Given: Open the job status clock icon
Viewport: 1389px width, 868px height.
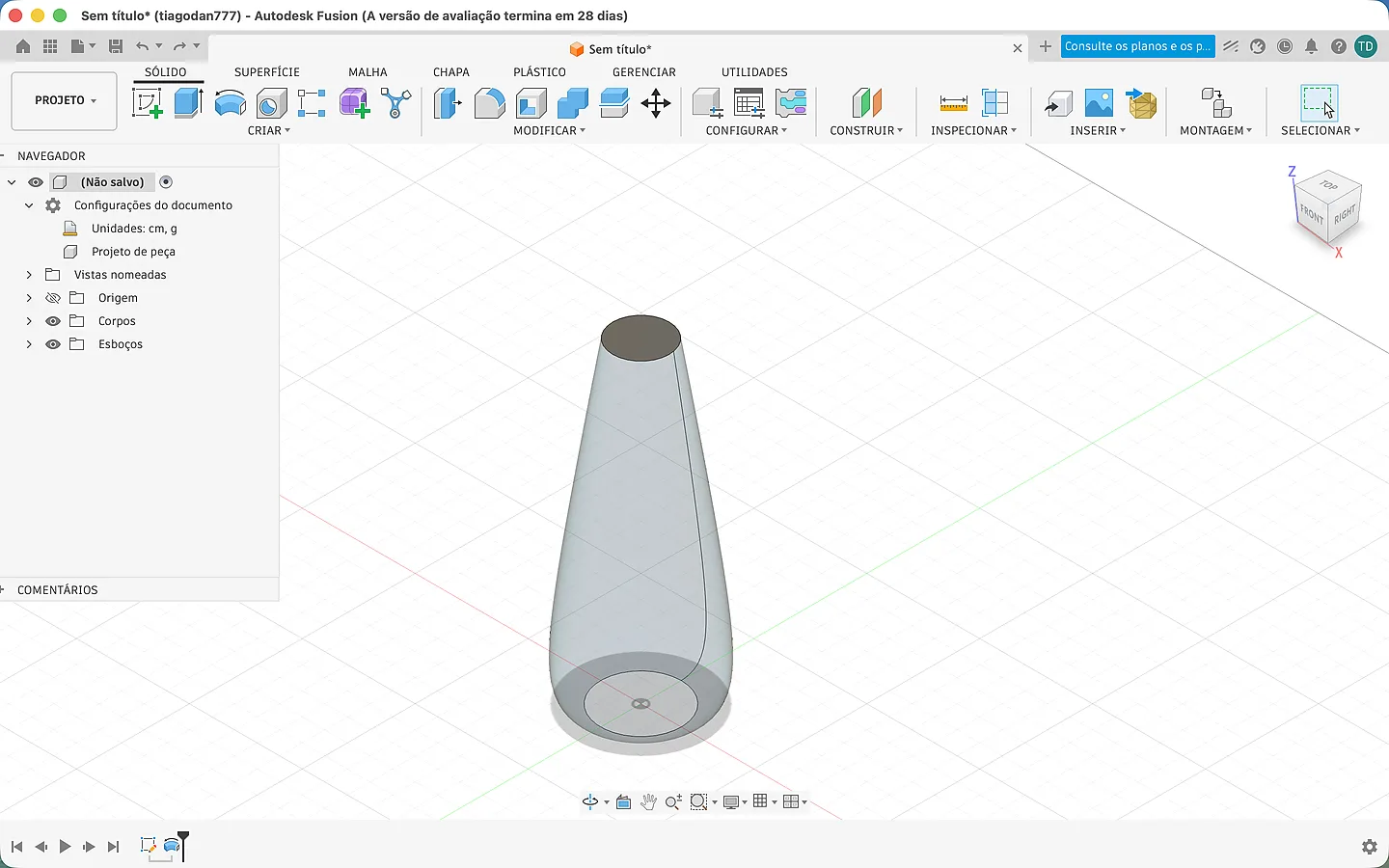Looking at the screenshot, I should click(1285, 46).
